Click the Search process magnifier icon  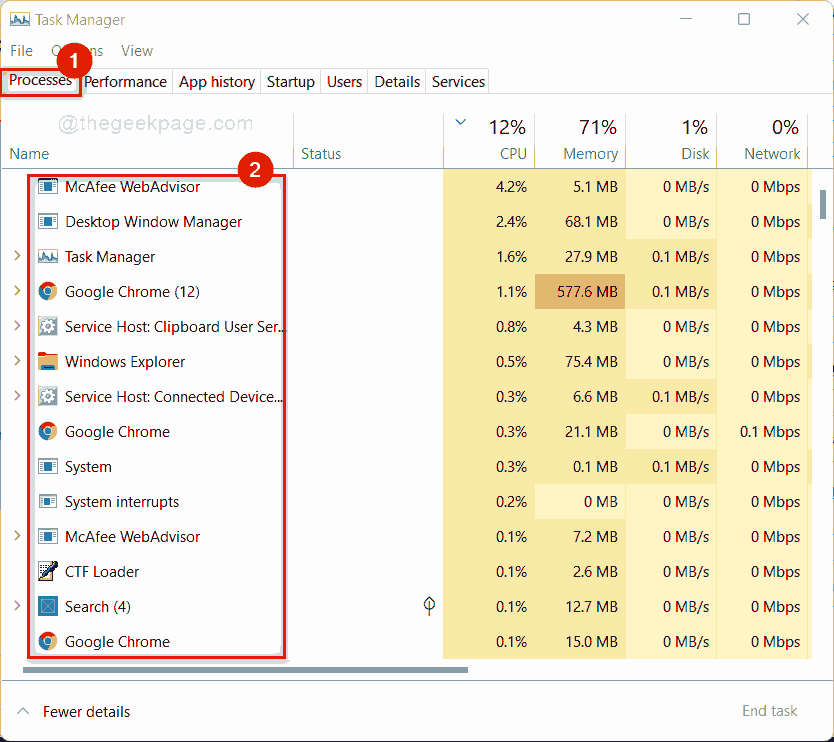point(47,606)
